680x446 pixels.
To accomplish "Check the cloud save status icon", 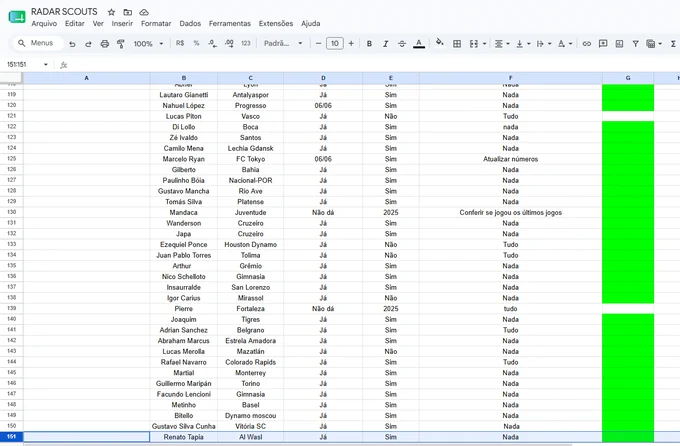I will pyautogui.click(x=144, y=12).
